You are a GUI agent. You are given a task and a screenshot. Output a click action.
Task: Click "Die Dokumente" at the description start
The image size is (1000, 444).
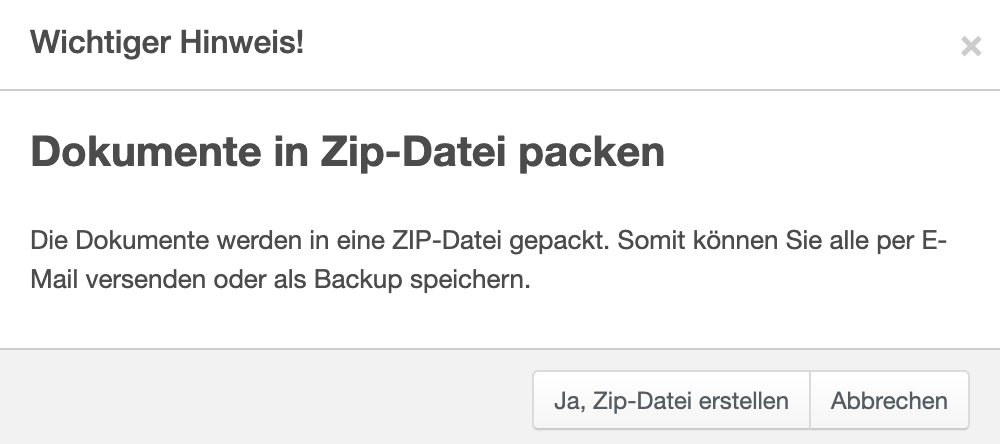coord(96,241)
